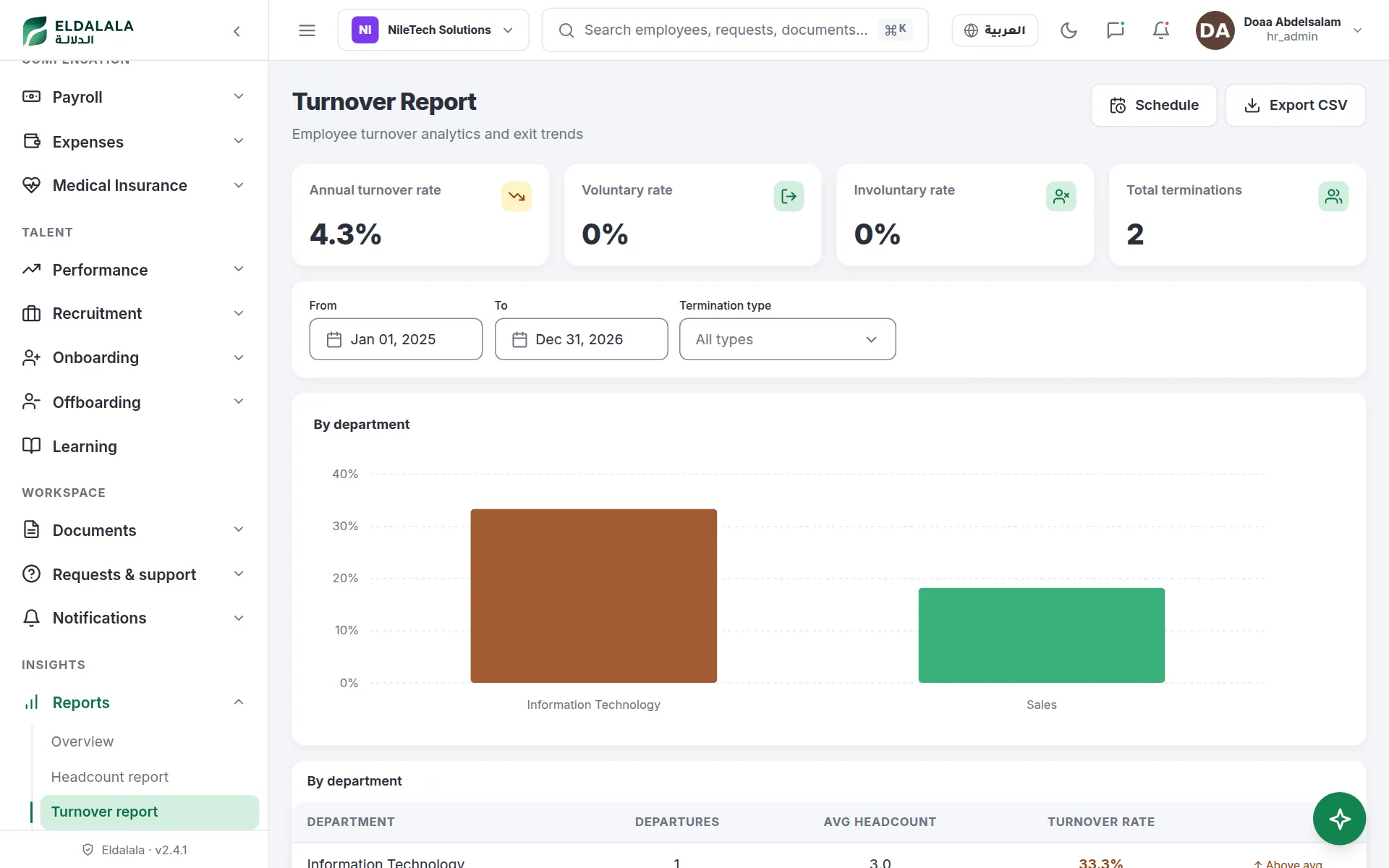Screen dimensions: 1389x868
Task: Expand the Expenses menu chevron
Action: (x=239, y=141)
